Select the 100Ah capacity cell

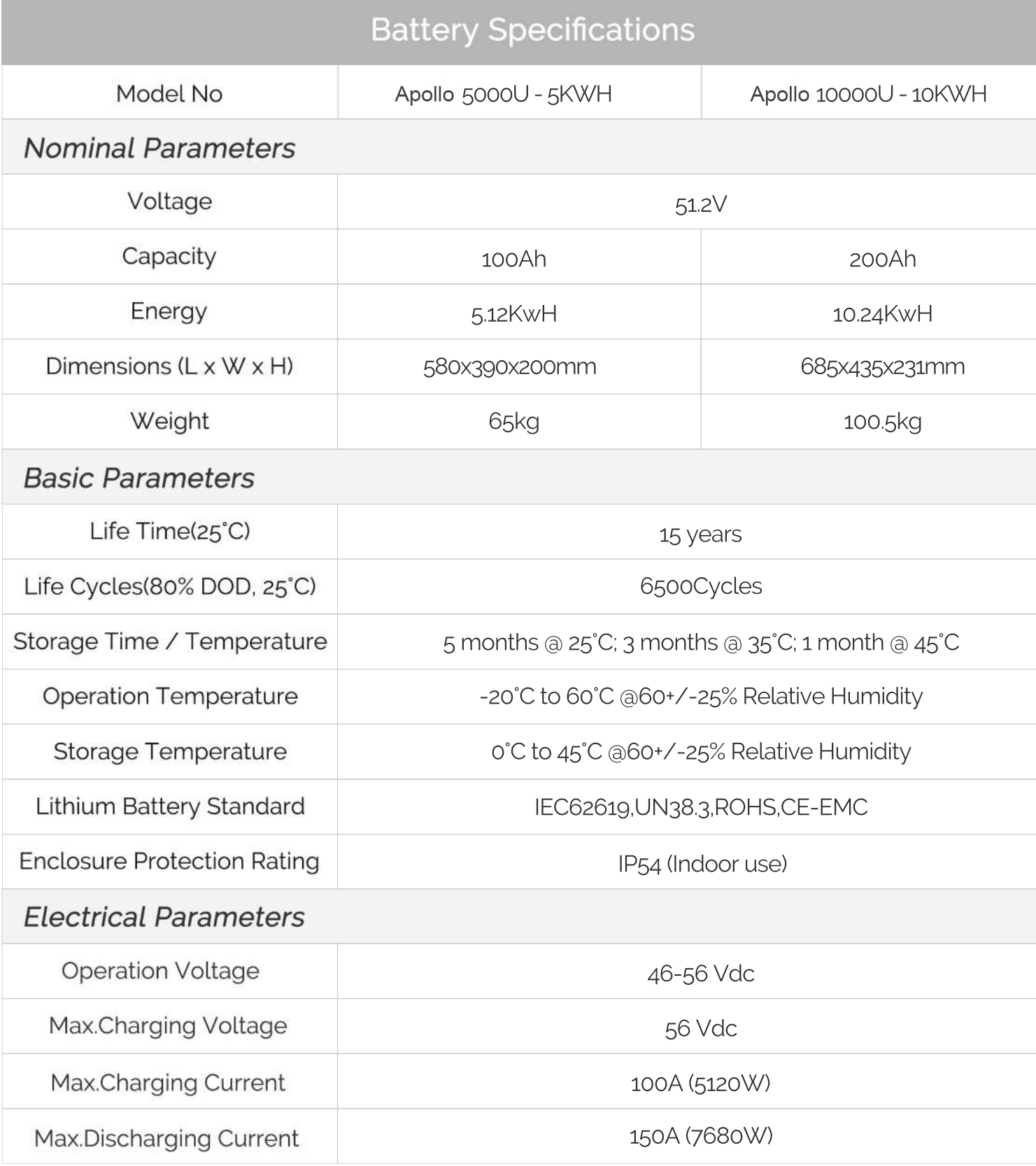pyautogui.click(x=513, y=259)
